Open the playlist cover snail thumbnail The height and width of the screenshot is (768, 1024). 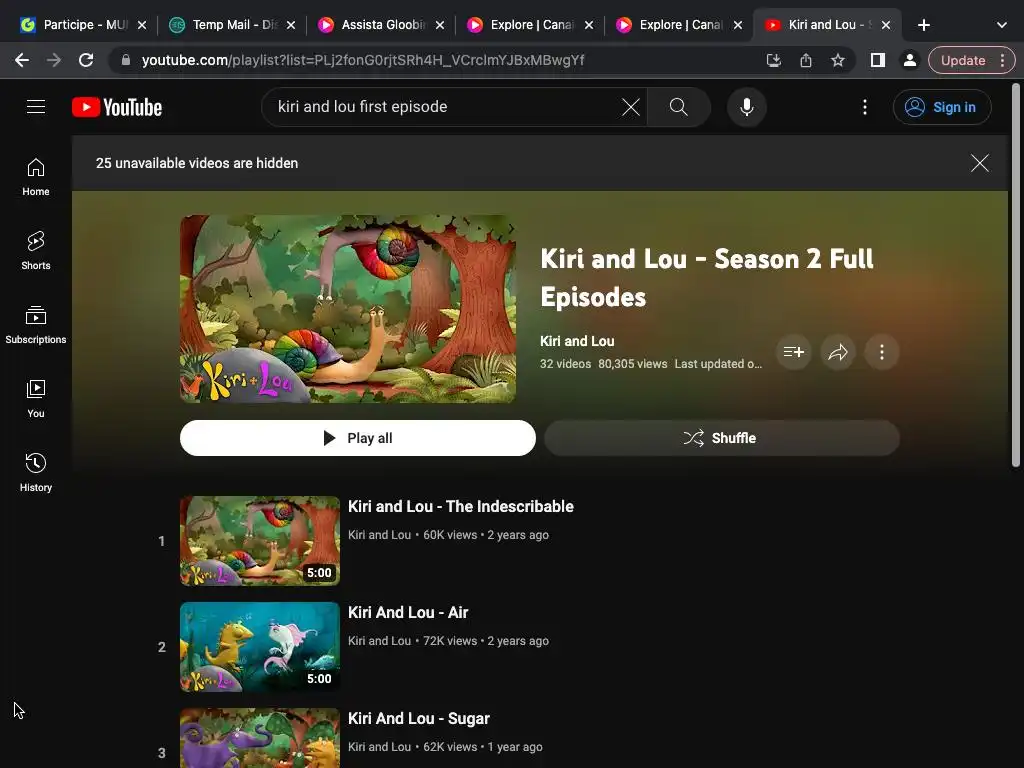pyautogui.click(x=348, y=309)
